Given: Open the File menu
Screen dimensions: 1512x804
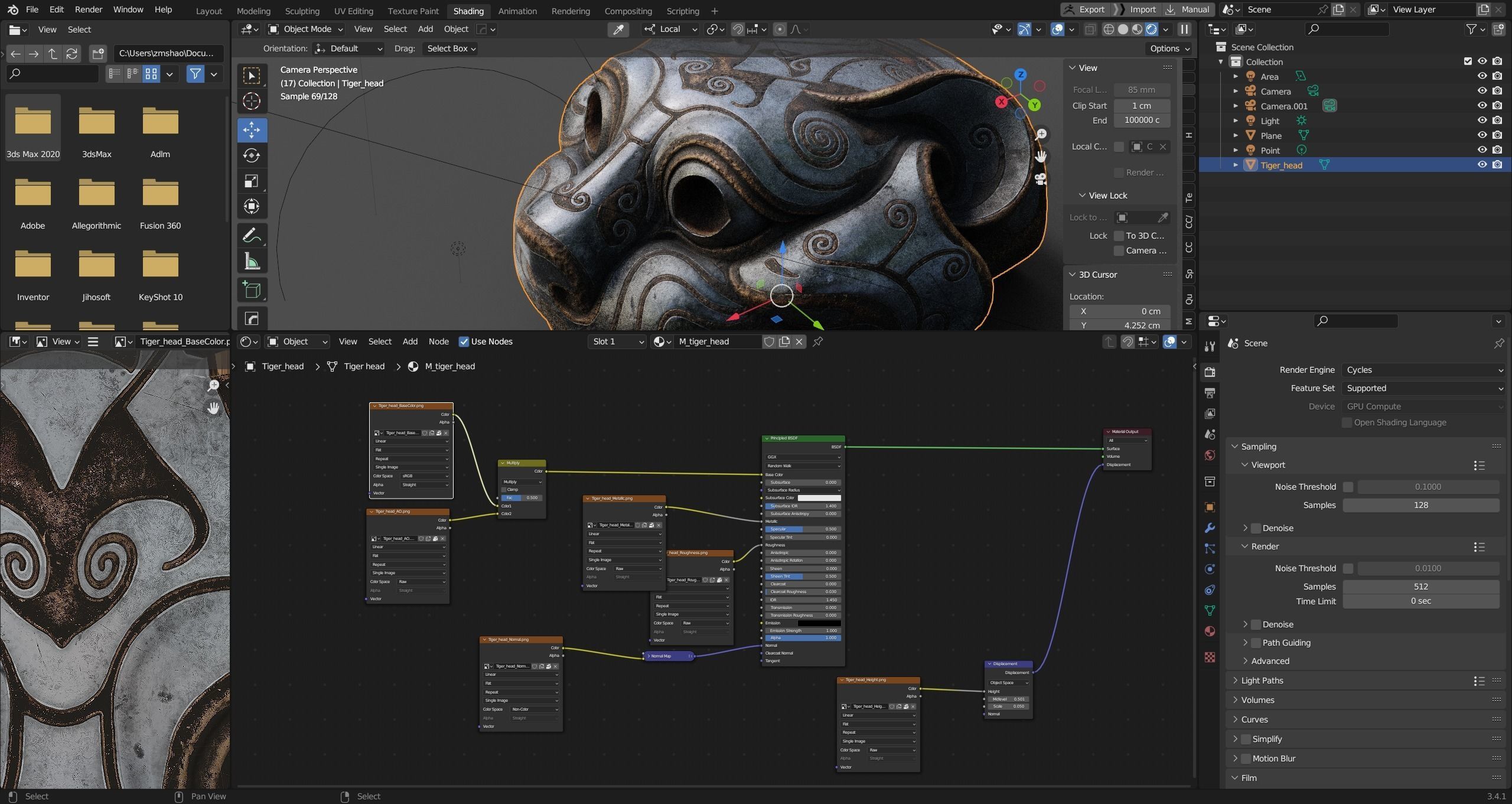Looking at the screenshot, I should (x=32, y=9).
